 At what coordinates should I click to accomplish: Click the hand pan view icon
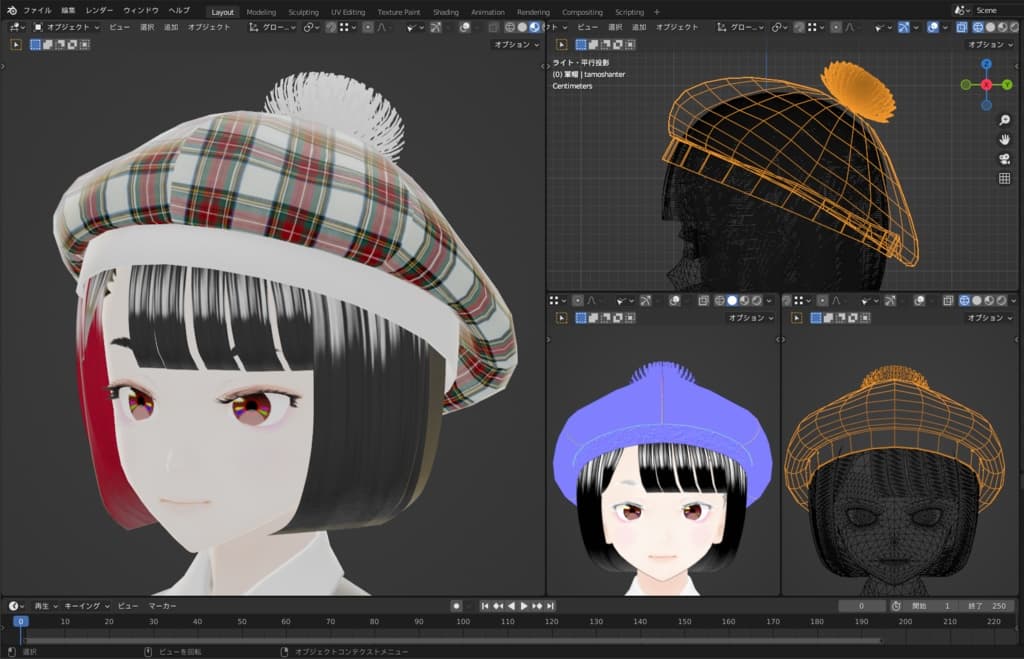tap(1004, 139)
